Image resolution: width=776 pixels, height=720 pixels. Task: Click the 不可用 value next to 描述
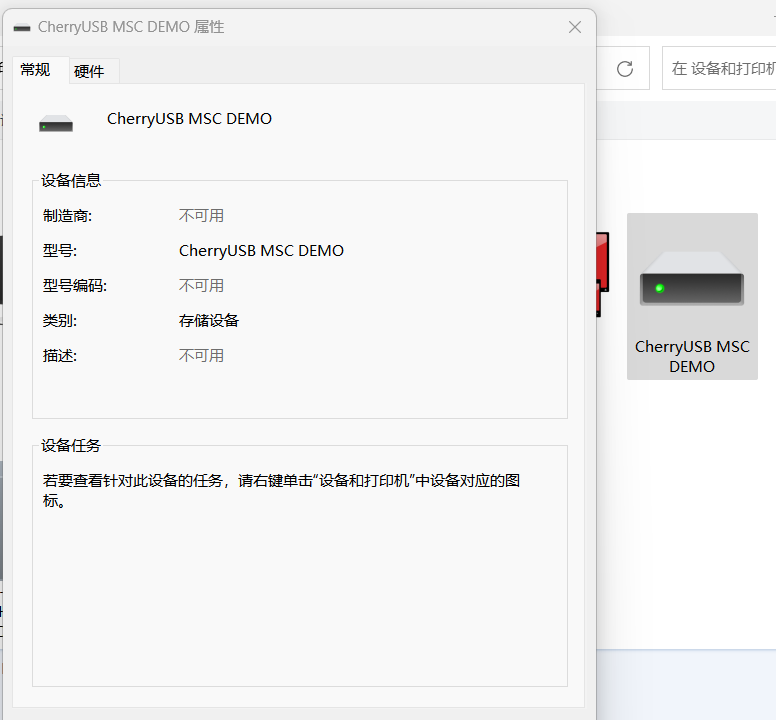[201, 356]
